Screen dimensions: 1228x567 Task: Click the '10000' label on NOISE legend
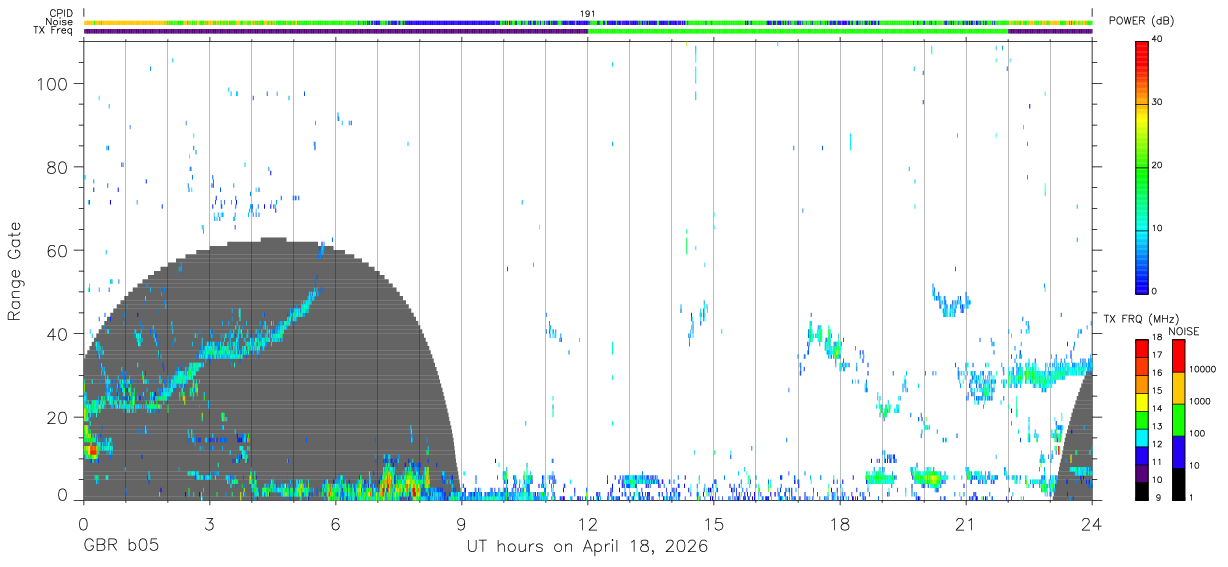pos(1205,369)
